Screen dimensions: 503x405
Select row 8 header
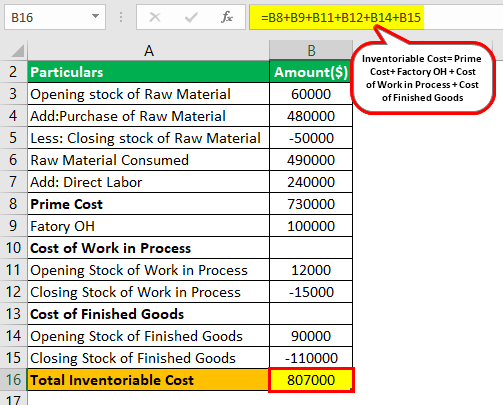click(x=13, y=204)
